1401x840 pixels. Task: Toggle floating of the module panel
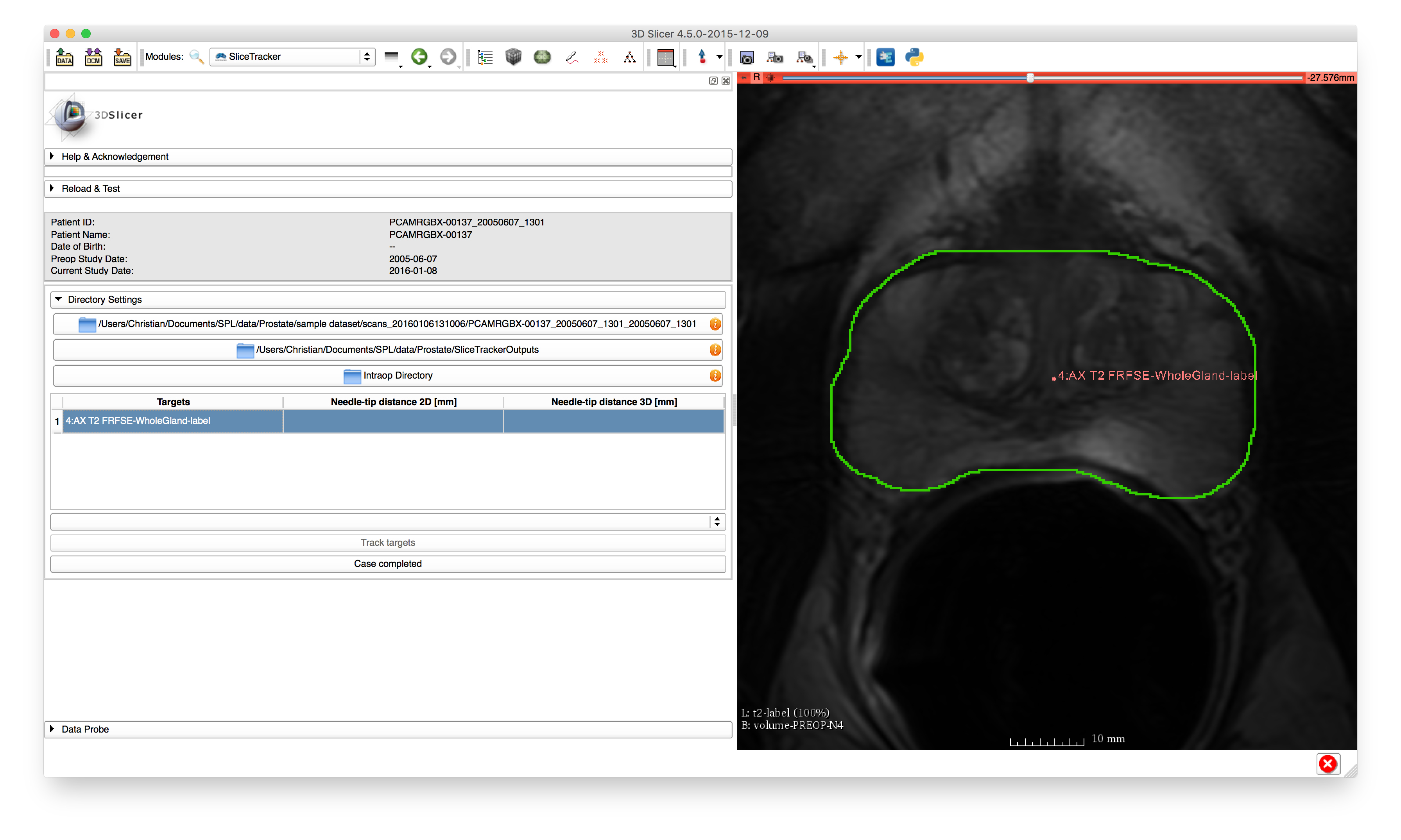(x=713, y=81)
